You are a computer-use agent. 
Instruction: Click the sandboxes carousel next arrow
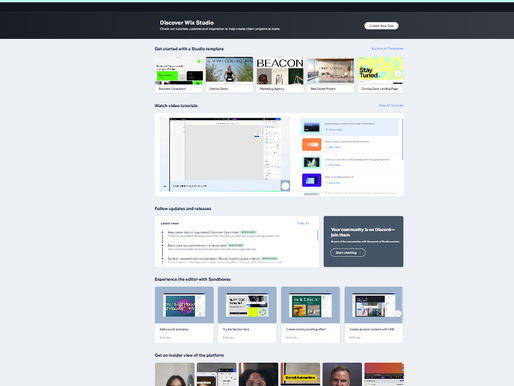tap(398, 314)
